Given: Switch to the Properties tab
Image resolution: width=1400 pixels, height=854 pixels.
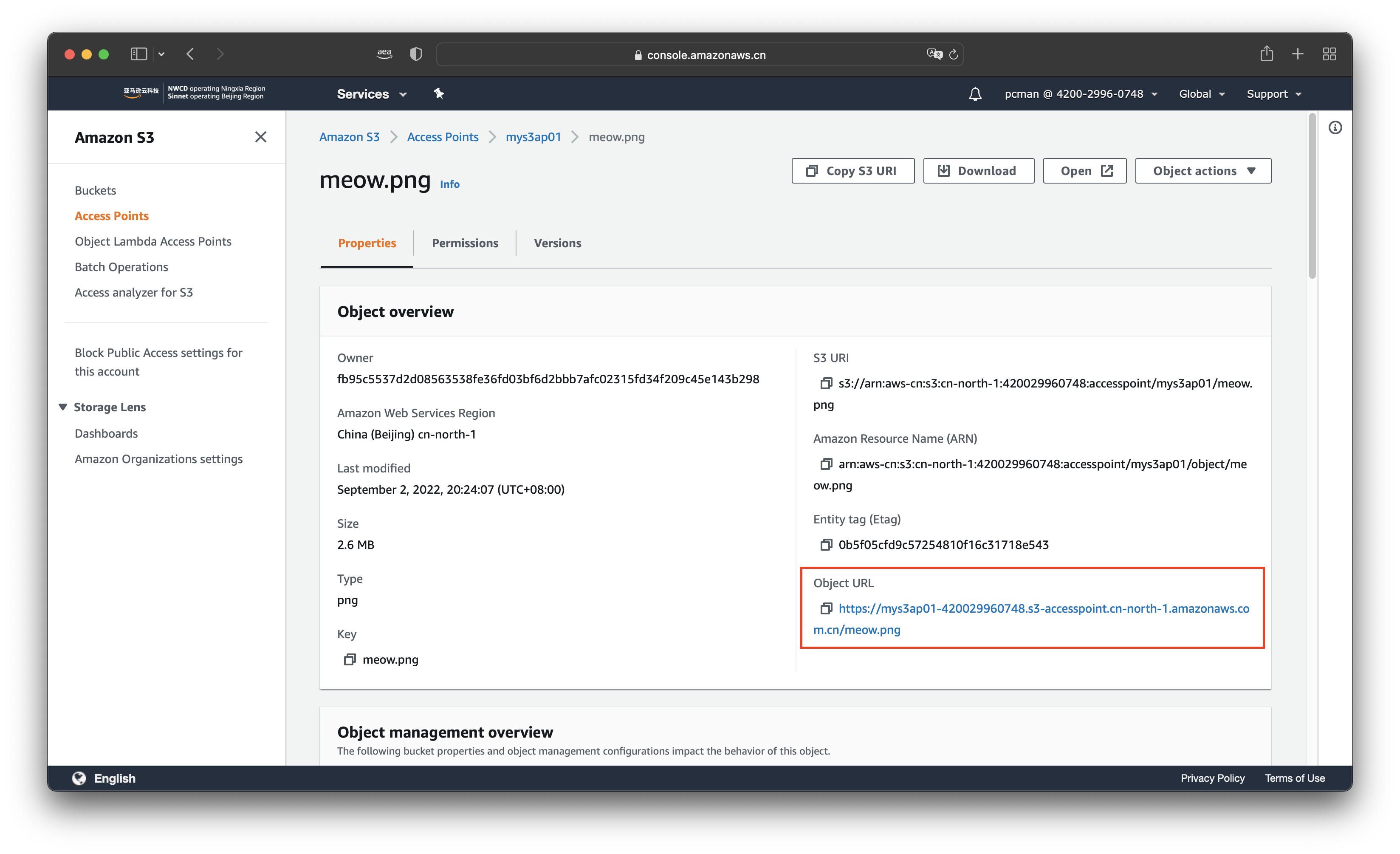Looking at the screenshot, I should [367, 243].
